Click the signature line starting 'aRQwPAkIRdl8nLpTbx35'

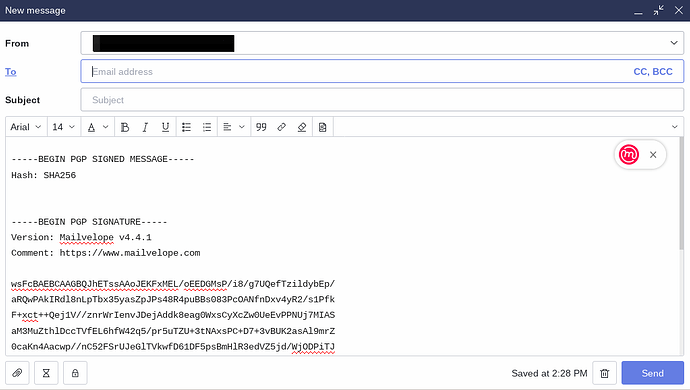173,300
